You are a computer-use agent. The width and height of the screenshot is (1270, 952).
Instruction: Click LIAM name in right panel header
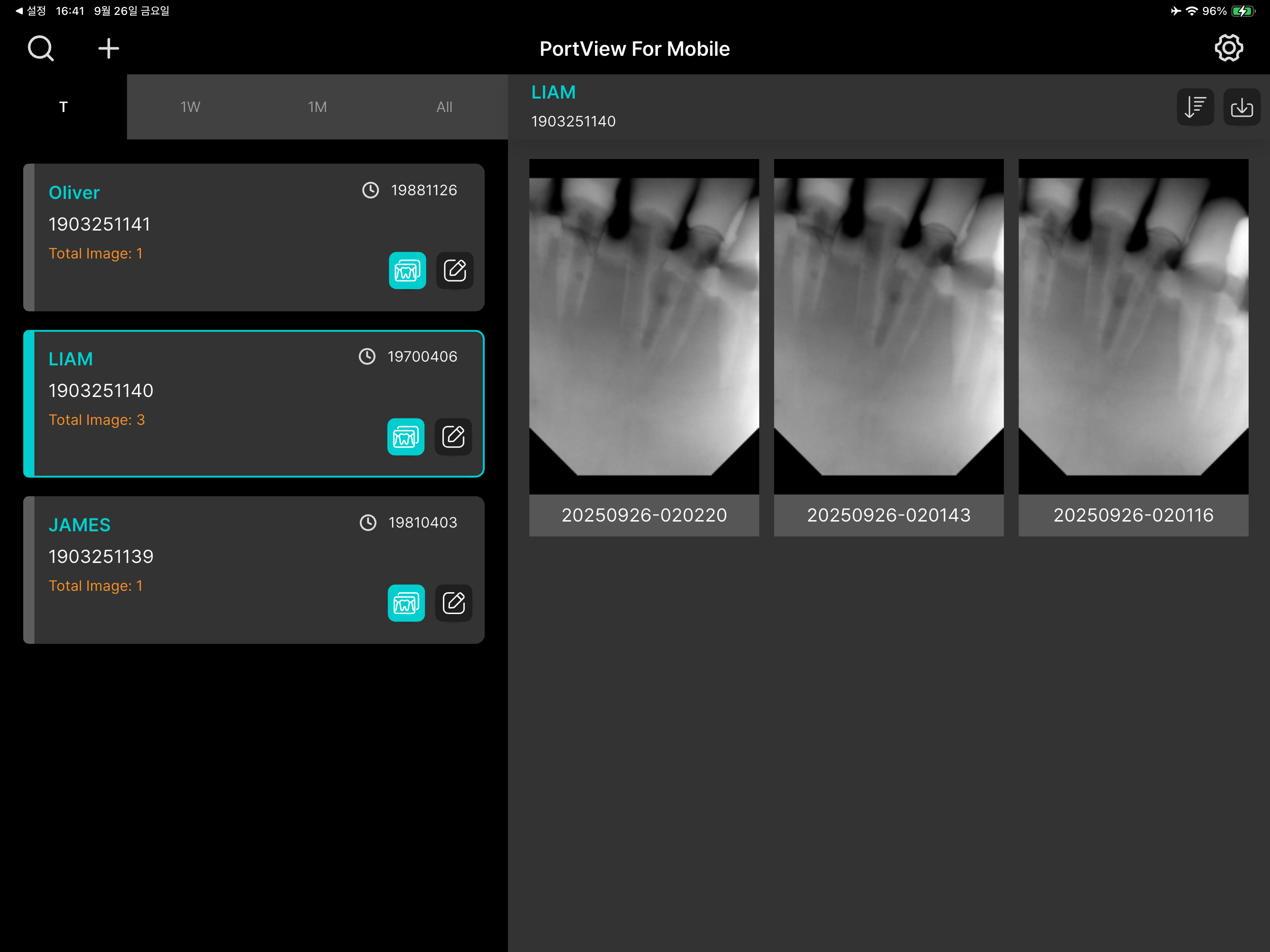tap(554, 92)
